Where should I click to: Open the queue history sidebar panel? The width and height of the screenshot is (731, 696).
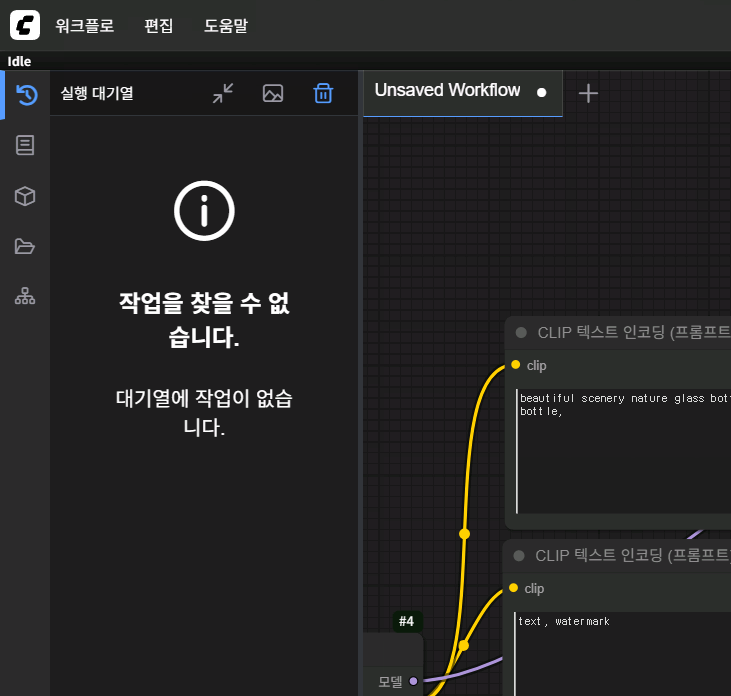tap(26, 95)
